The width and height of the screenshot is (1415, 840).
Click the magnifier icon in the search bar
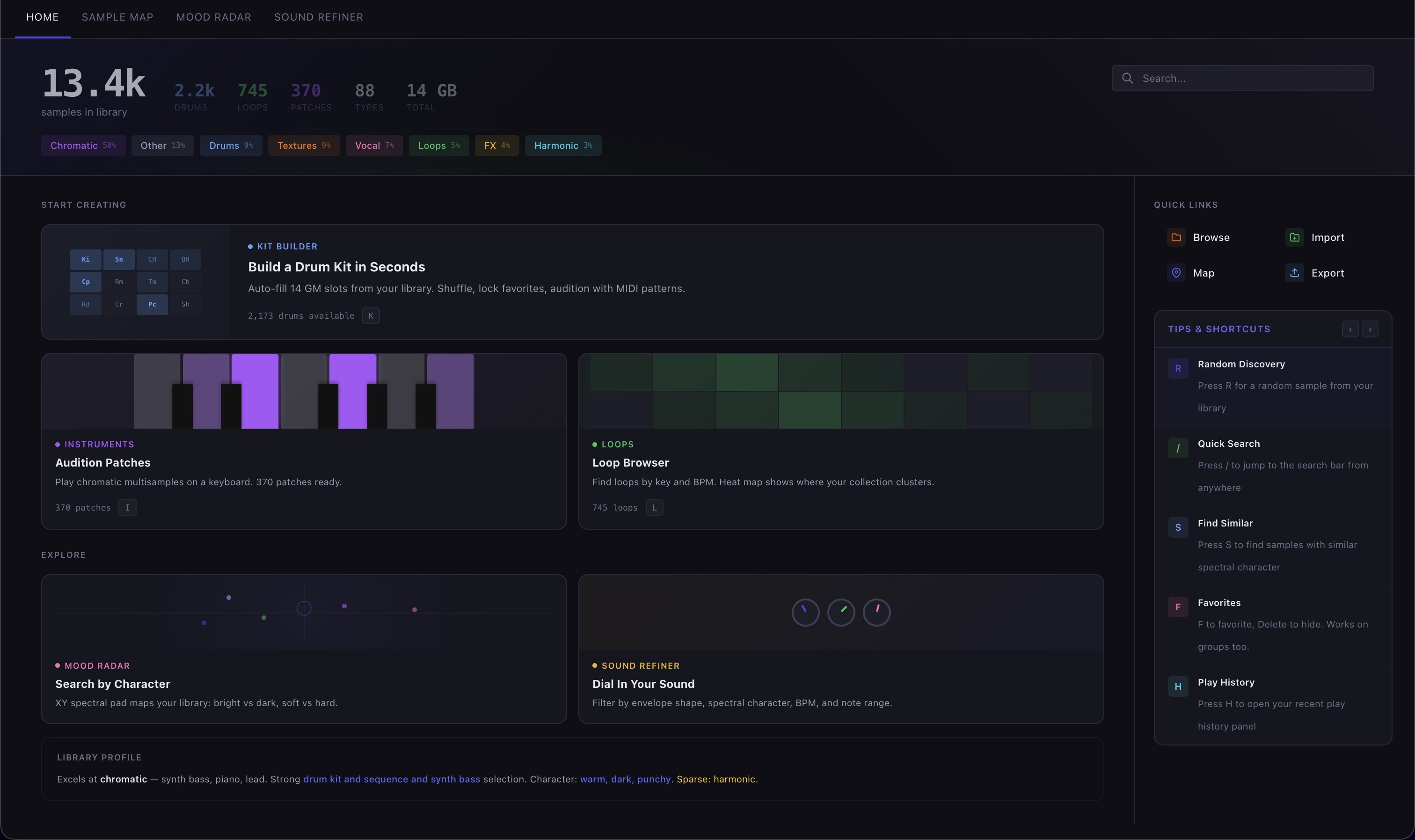pos(1128,78)
